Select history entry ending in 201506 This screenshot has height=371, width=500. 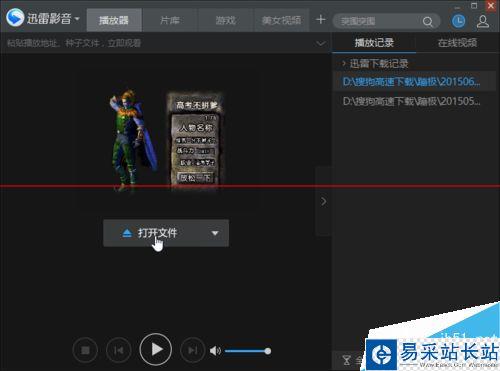click(x=414, y=81)
